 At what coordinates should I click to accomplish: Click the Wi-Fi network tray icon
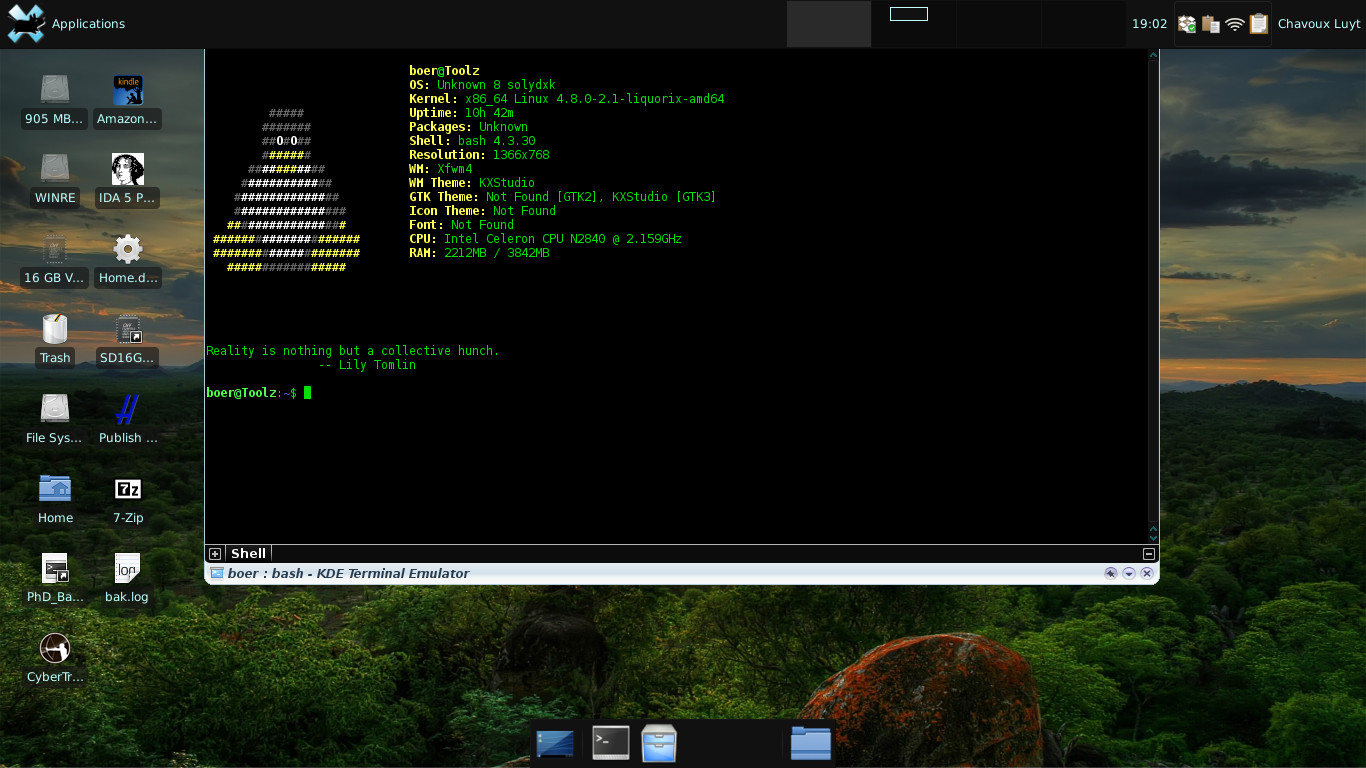pyautogui.click(x=1235, y=24)
